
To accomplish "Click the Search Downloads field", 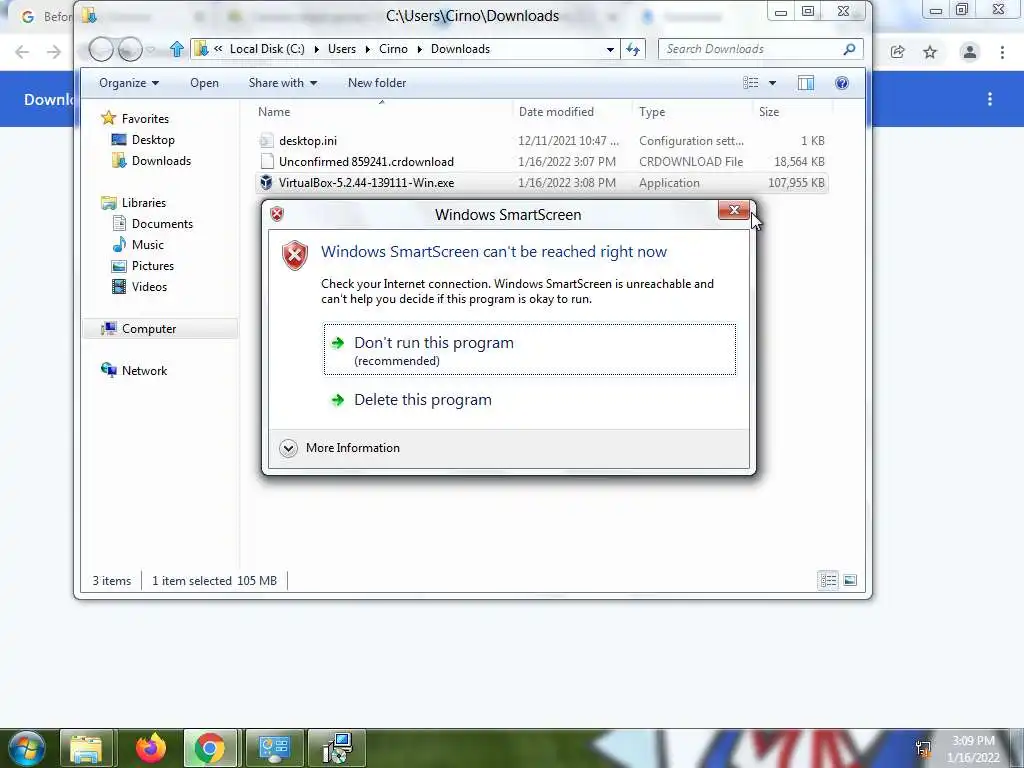I will point(751,49).
